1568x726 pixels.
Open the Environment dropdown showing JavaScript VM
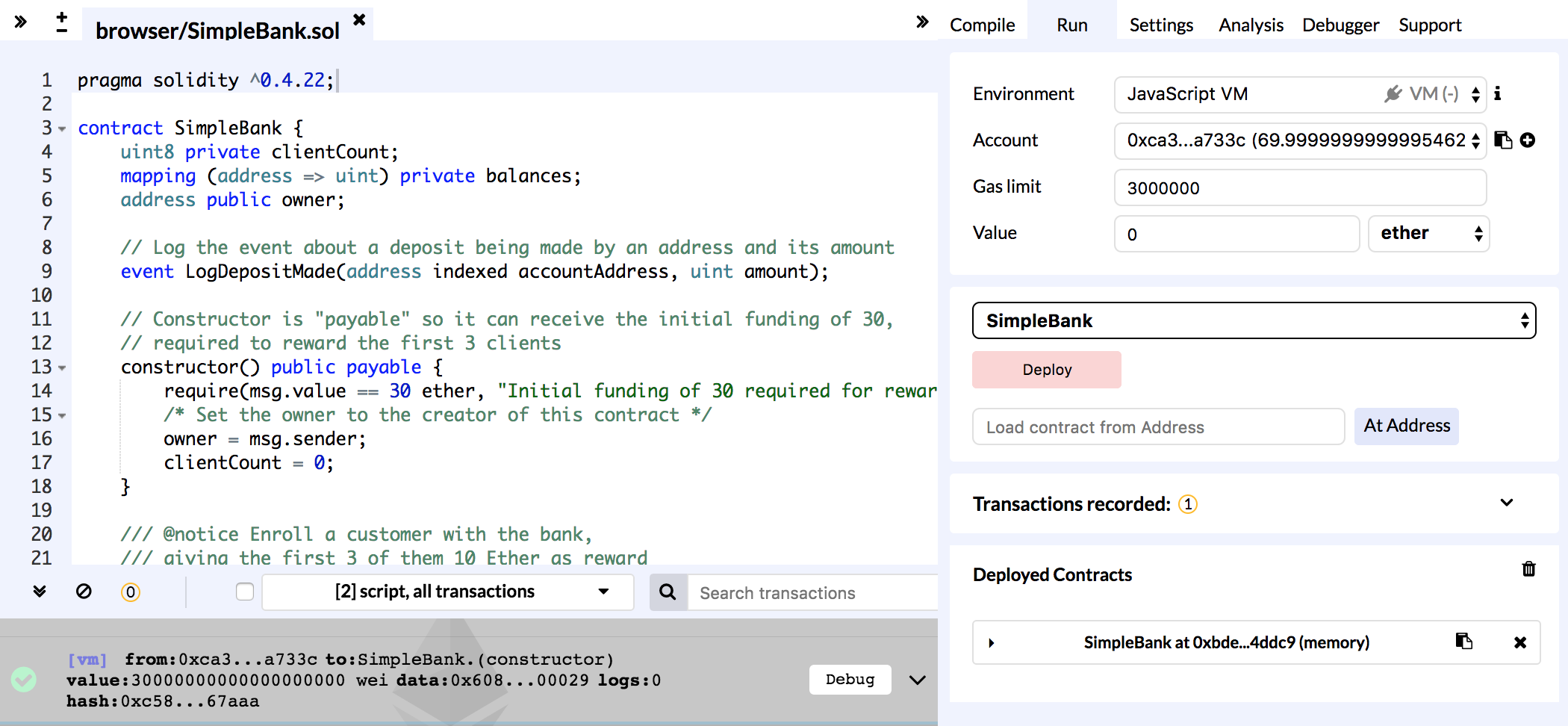(1299, 94)
